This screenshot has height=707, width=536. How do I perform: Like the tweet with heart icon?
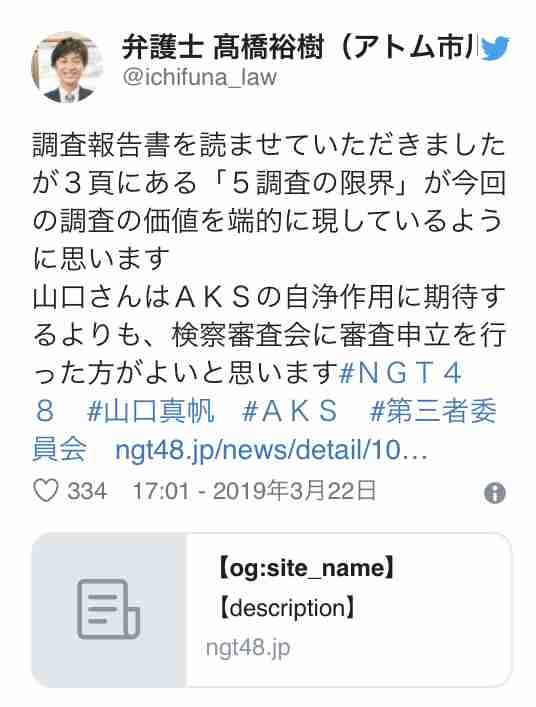tap(46, 491)
